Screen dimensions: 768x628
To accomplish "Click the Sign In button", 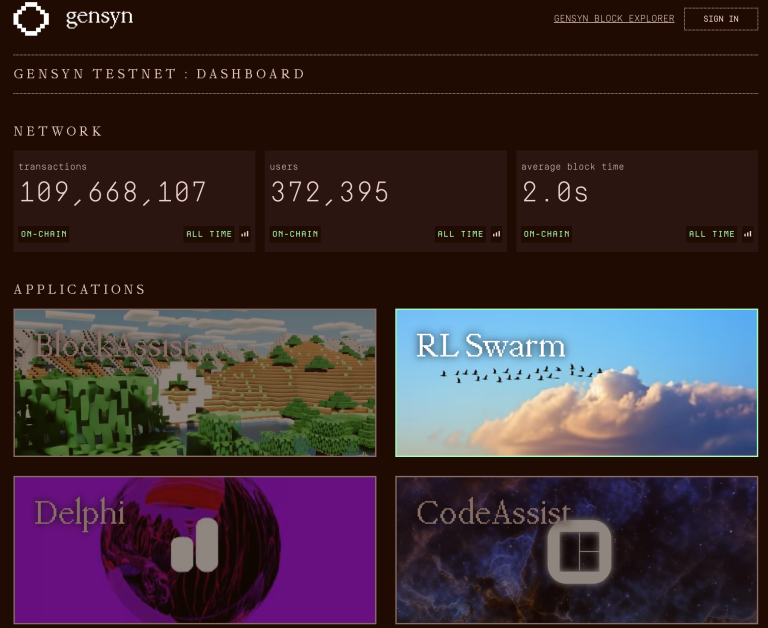I will (720, 19).
